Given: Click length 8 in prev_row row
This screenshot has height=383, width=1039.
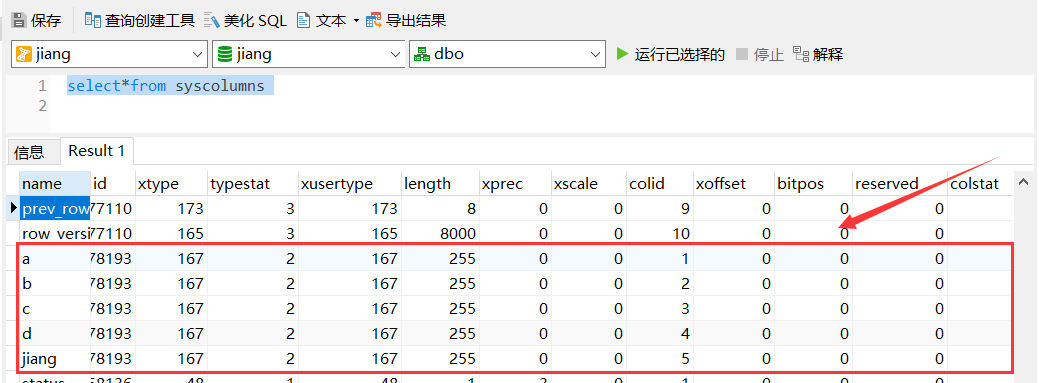Looking at the screenshot, I should click(440, 209).
